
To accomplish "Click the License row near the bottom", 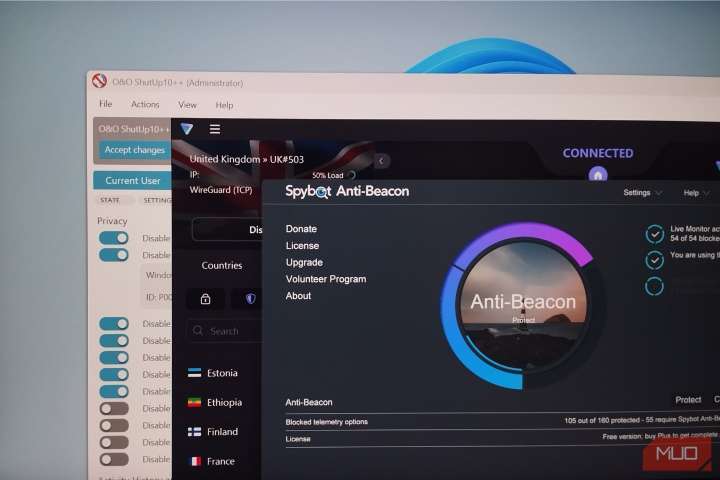I will 502,438.
